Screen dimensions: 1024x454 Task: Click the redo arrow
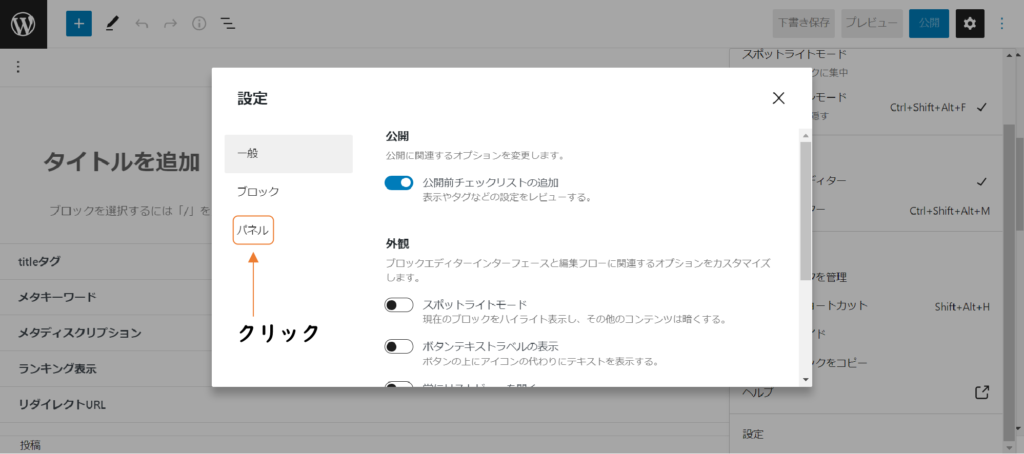pyautogui.click(x=170, y=24)
